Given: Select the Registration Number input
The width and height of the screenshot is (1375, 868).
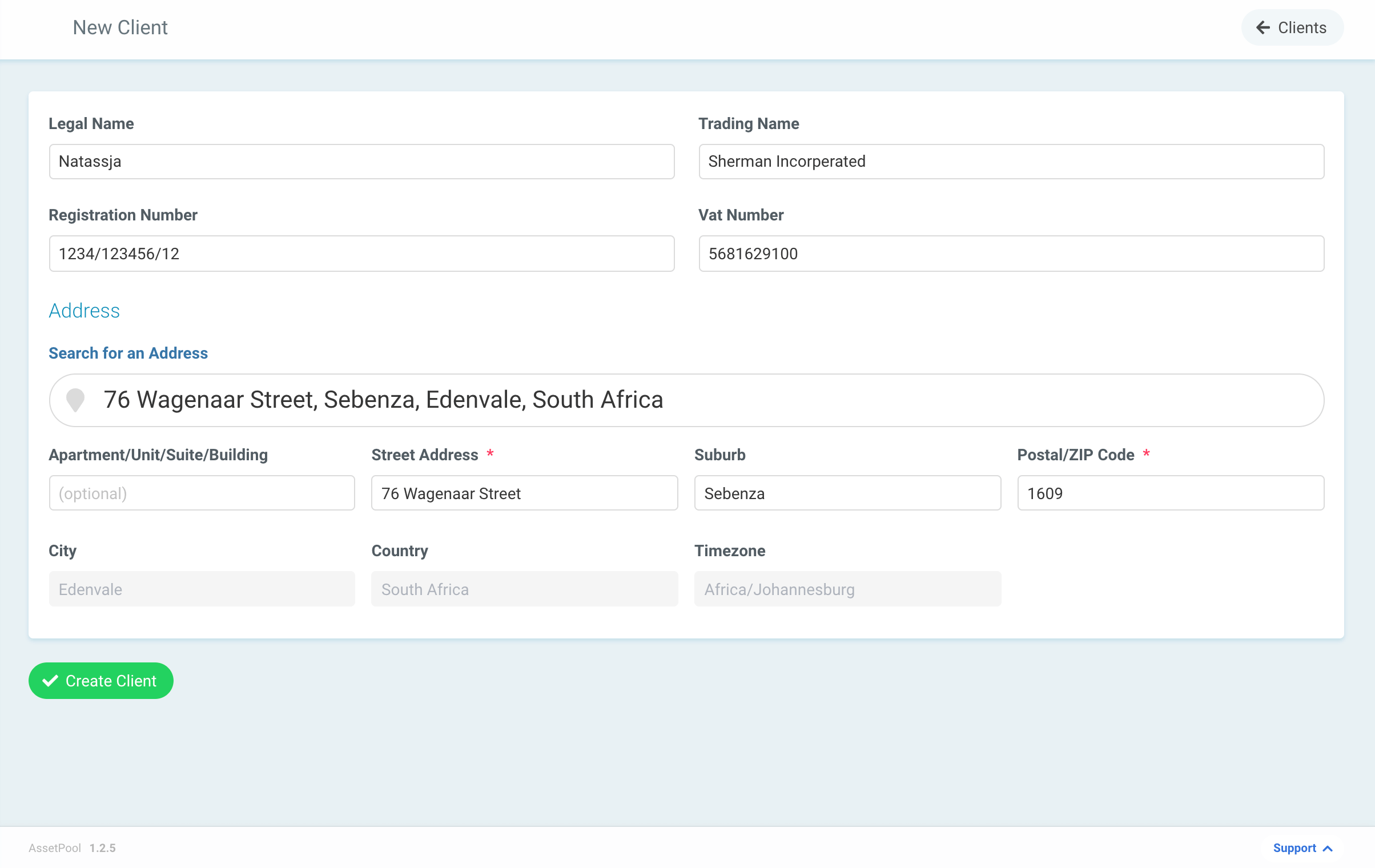Looking at the screenshot, I should (361, 254).
